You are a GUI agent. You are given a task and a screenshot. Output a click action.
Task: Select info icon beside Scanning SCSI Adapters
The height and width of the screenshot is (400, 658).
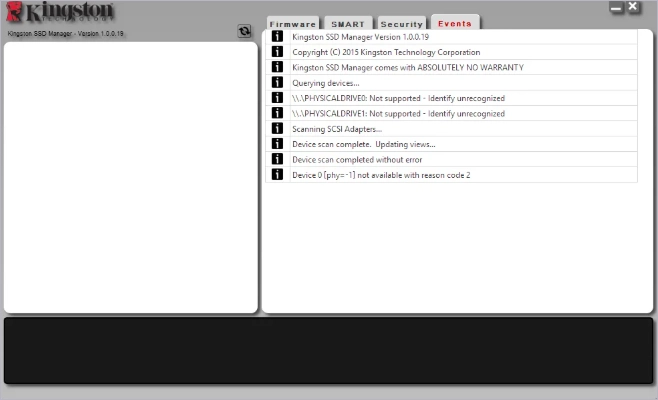click(x=277, y=129)
